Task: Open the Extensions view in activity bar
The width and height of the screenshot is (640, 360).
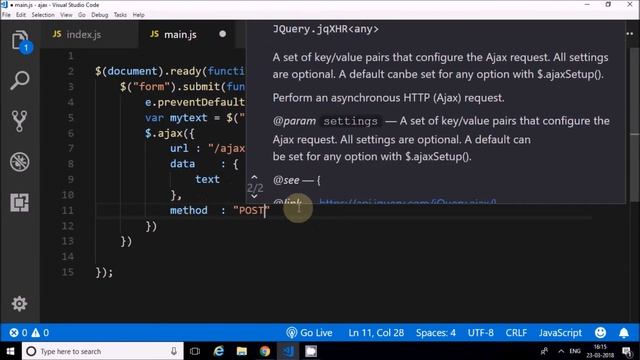Action: coord(20,202)
